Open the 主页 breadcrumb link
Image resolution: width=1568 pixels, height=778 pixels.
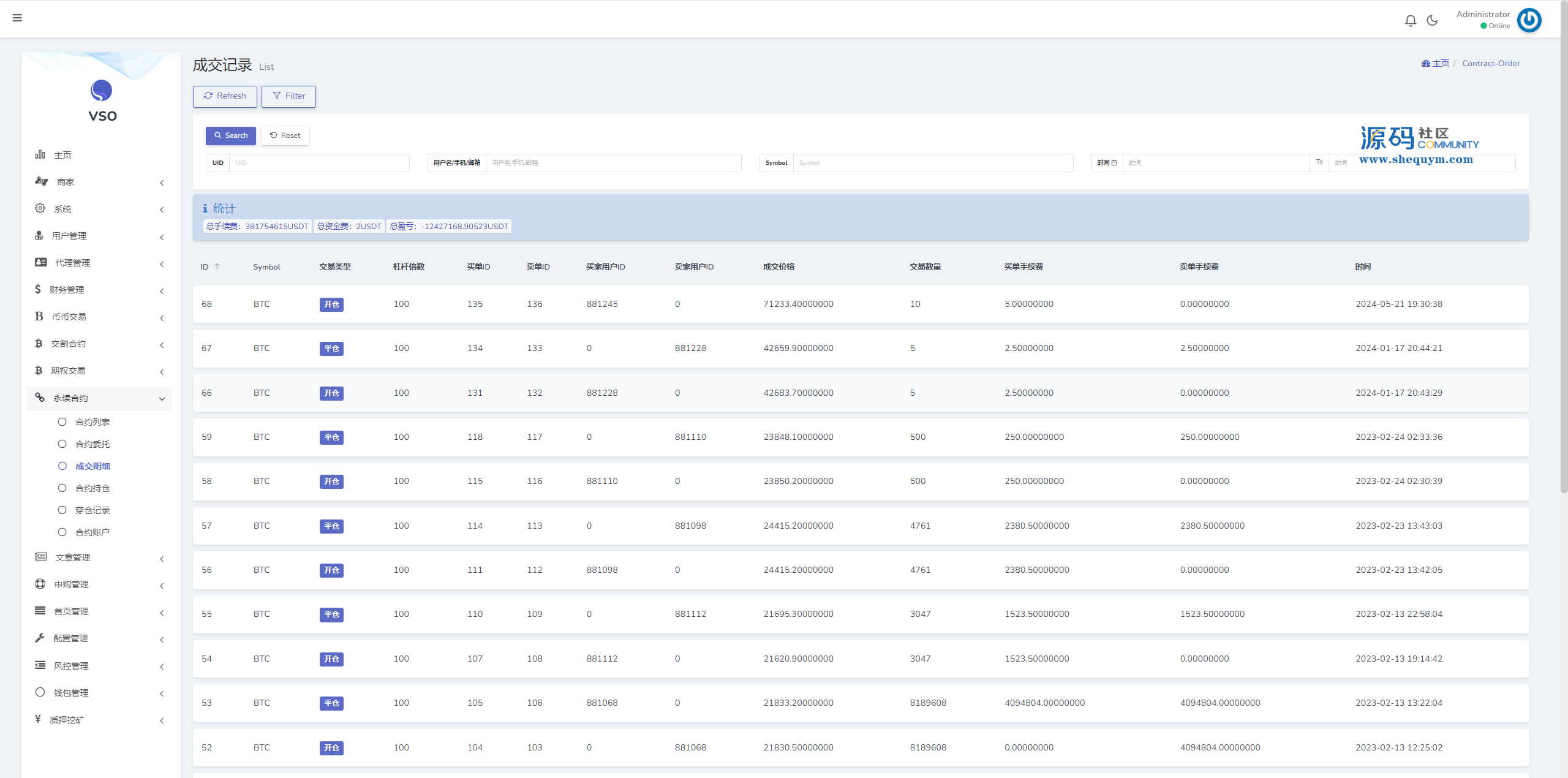pyautogui.click(x=1441, y=63)
